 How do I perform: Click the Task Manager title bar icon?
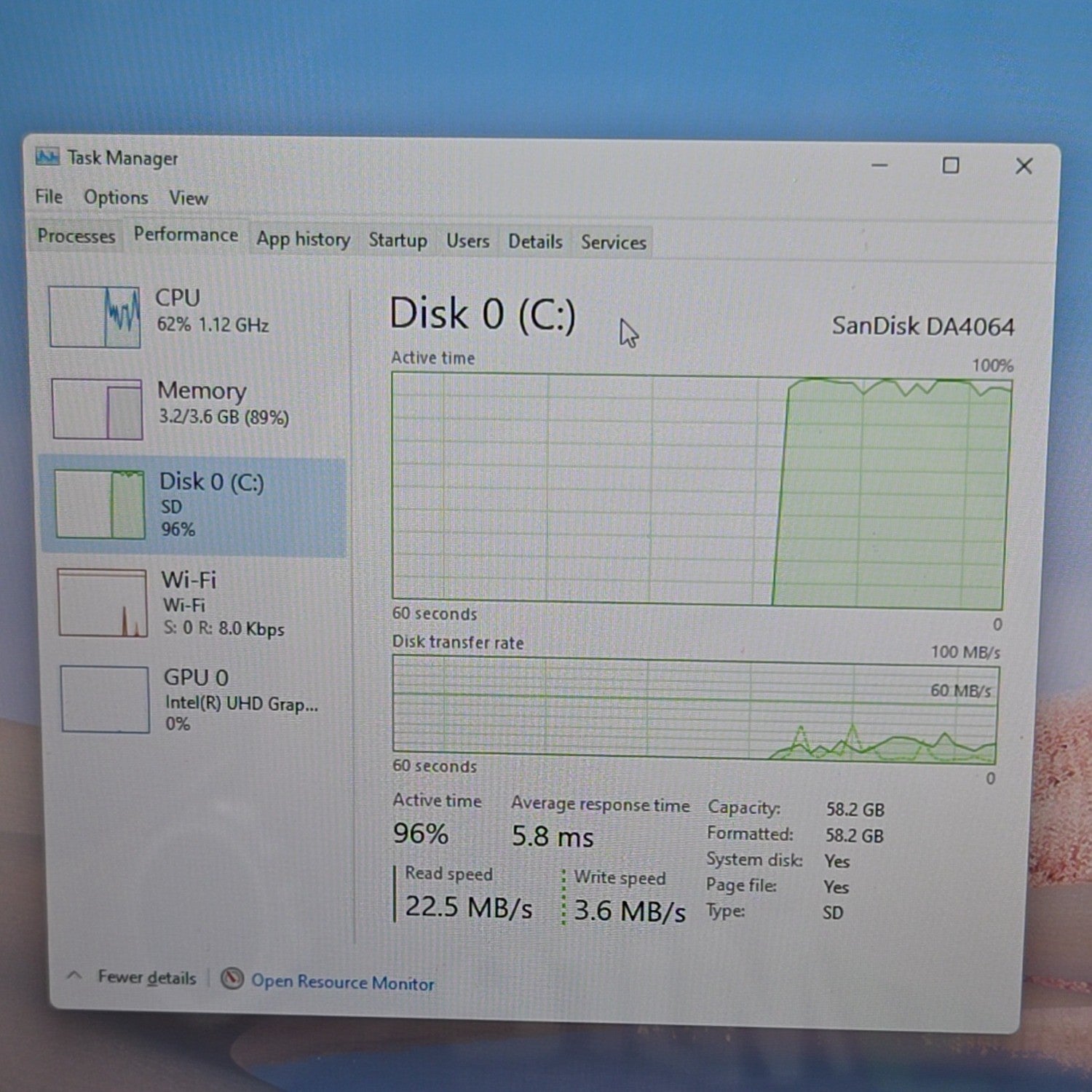tap(47, 157)
